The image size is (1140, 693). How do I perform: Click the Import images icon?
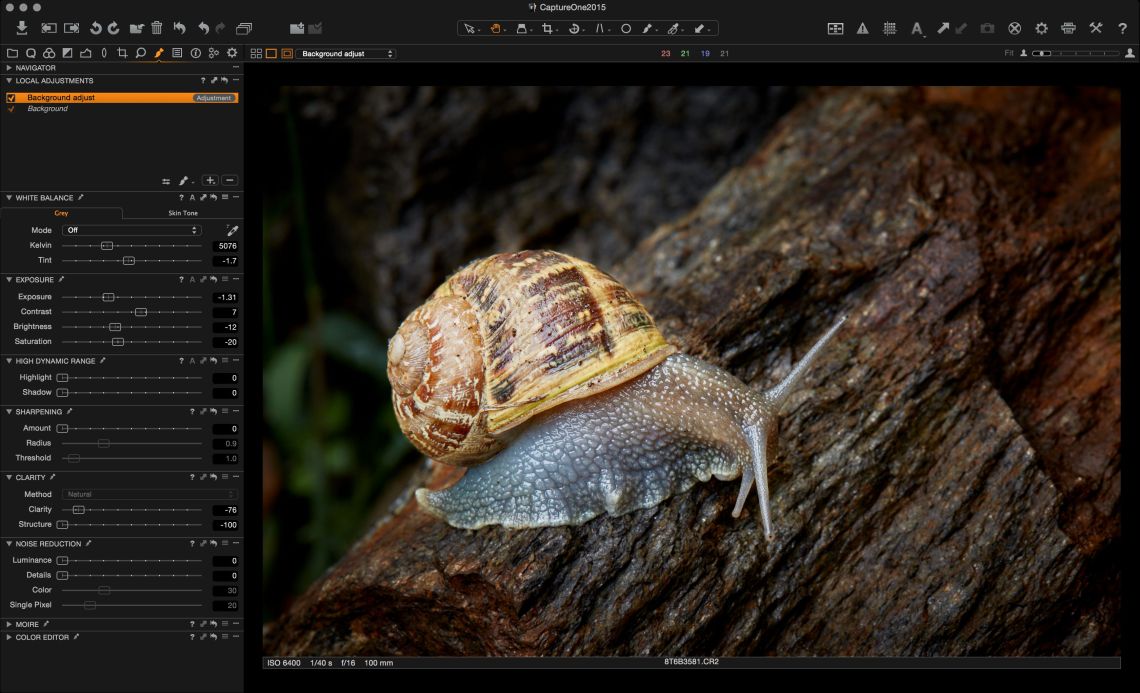click(22, 28)
